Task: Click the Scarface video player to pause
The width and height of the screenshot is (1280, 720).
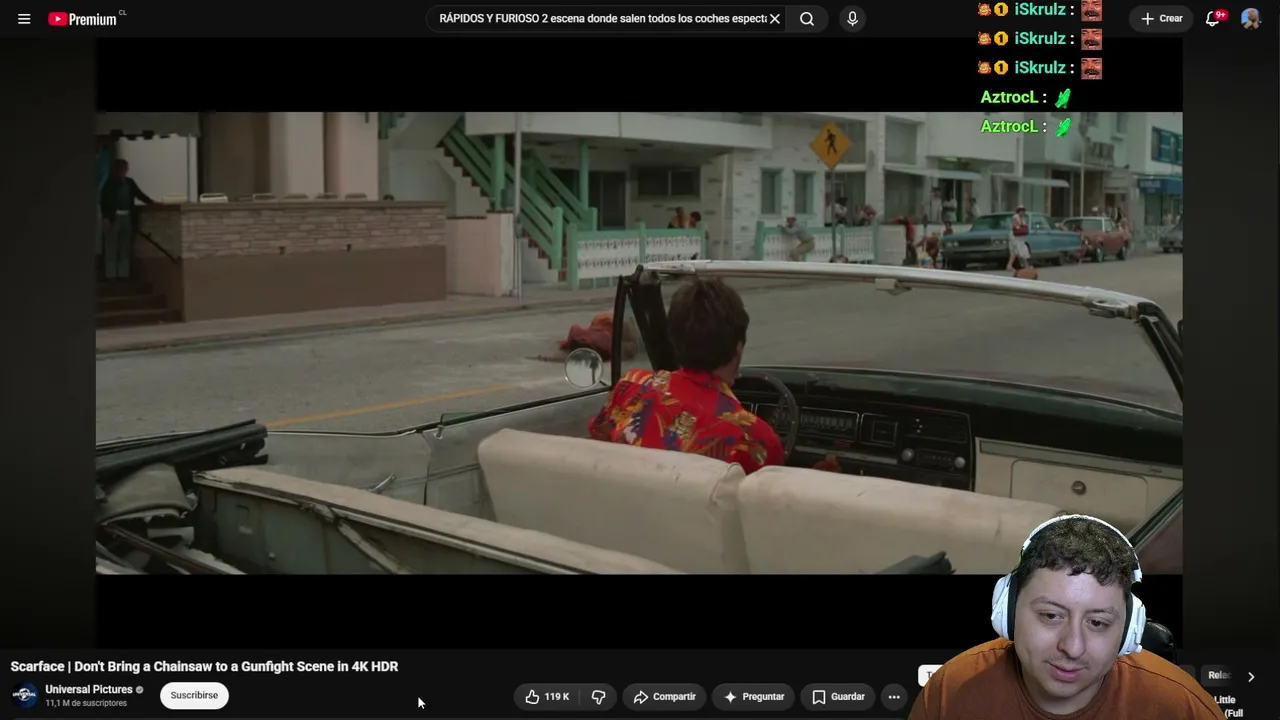Action: (638, 342)
